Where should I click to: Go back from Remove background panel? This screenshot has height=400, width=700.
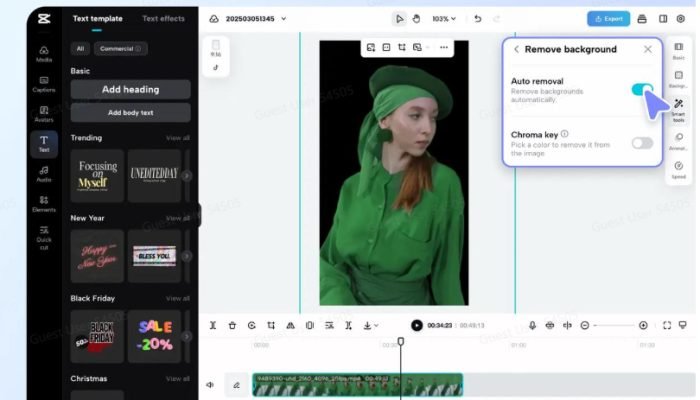pyautogui.click(x=517, y=49)
